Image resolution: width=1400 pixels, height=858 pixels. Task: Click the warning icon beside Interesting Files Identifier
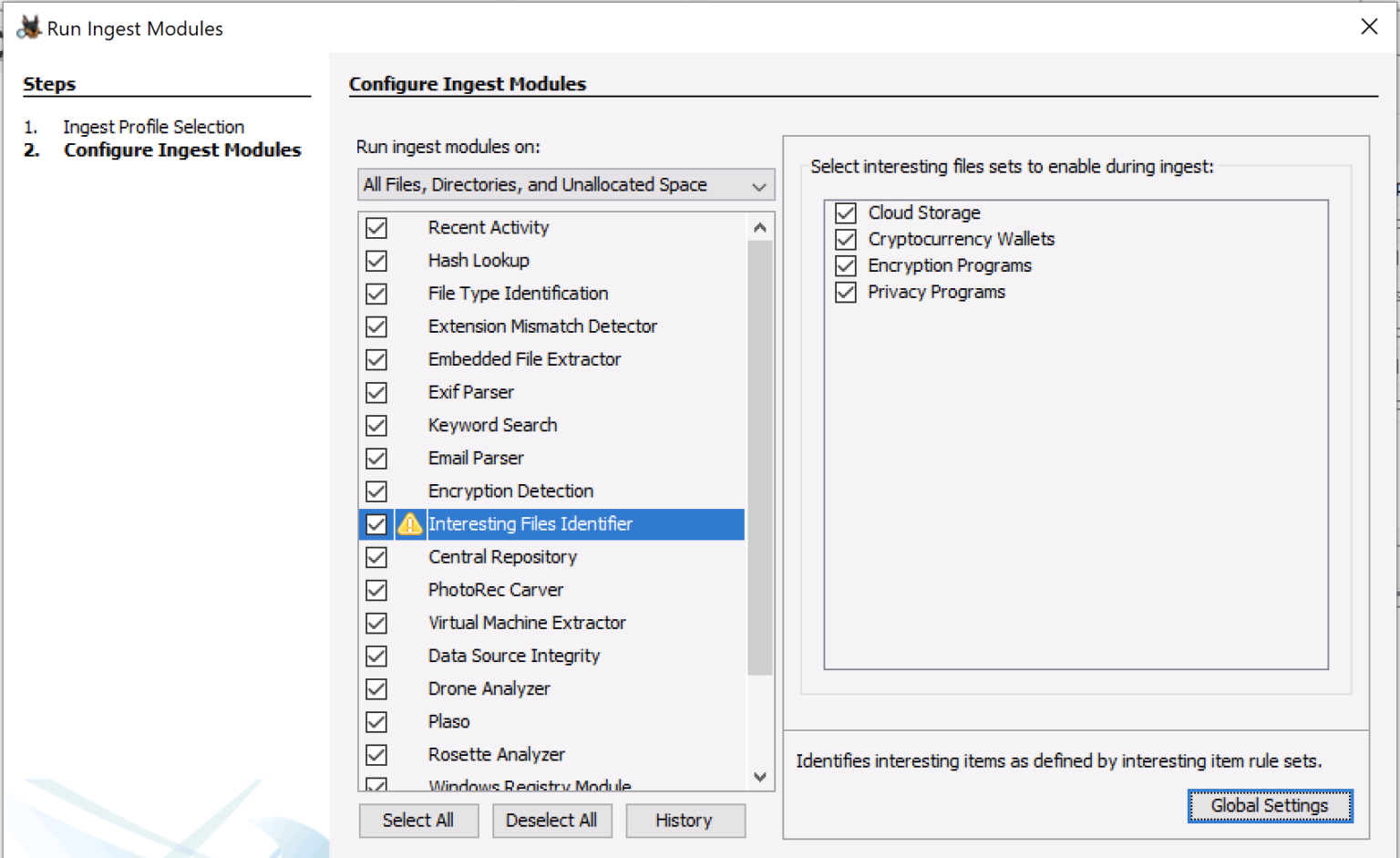[x=410, y=524]
